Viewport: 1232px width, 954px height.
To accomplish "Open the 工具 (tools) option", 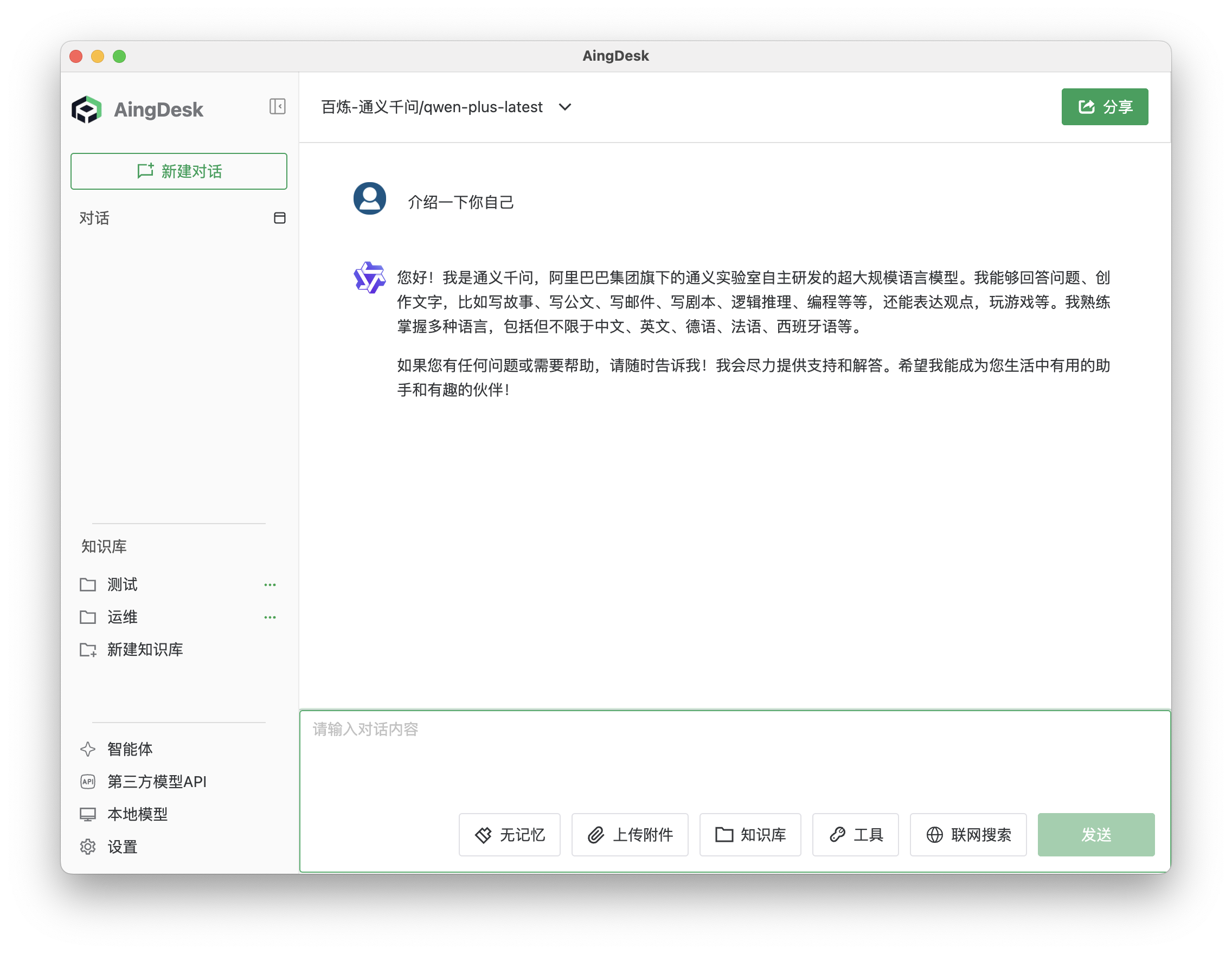I will click(x=855, y=834).
